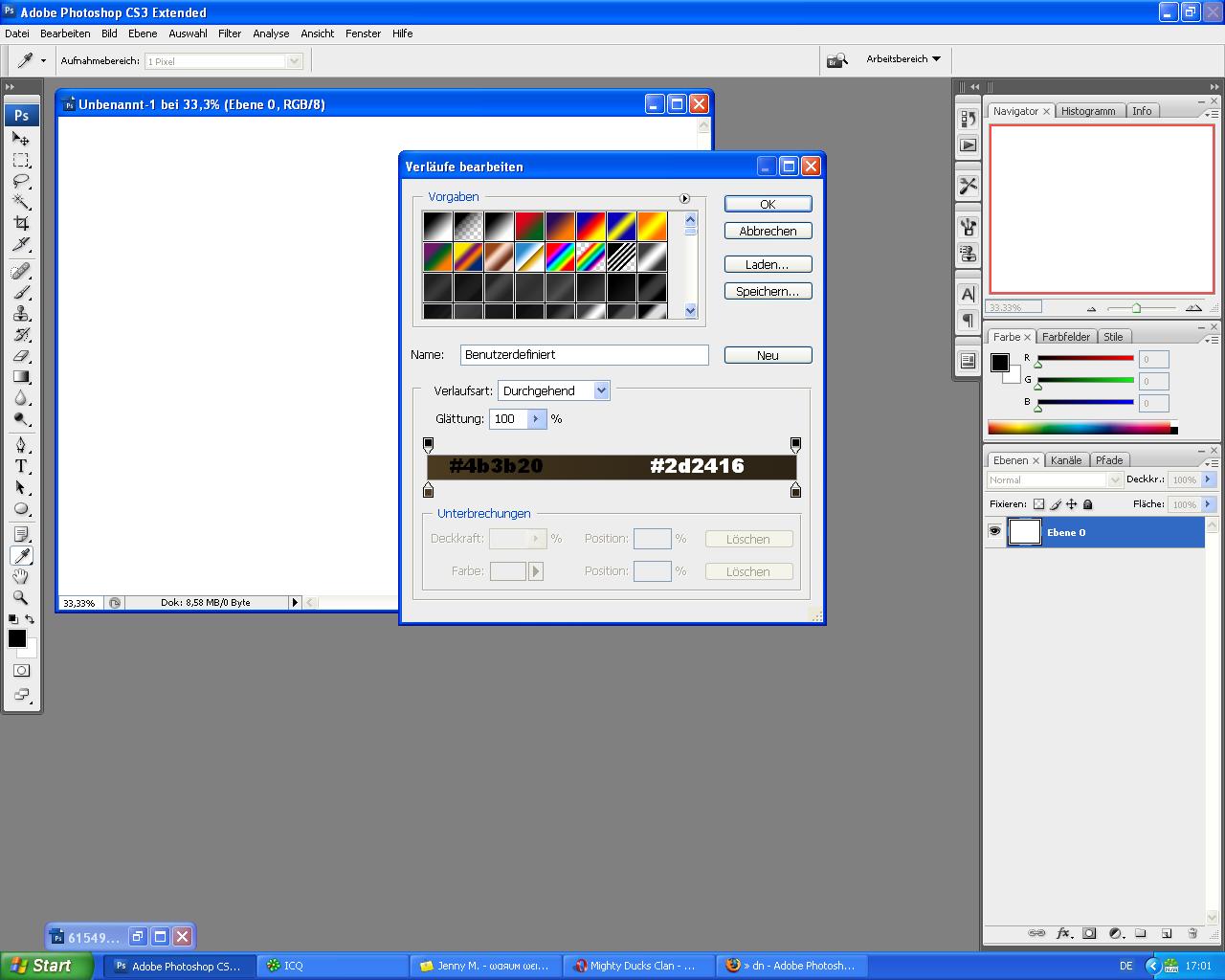Hide the Ebene 0 layer
The width and height of the screenshot is (1225, 980).
pos(995,531)
